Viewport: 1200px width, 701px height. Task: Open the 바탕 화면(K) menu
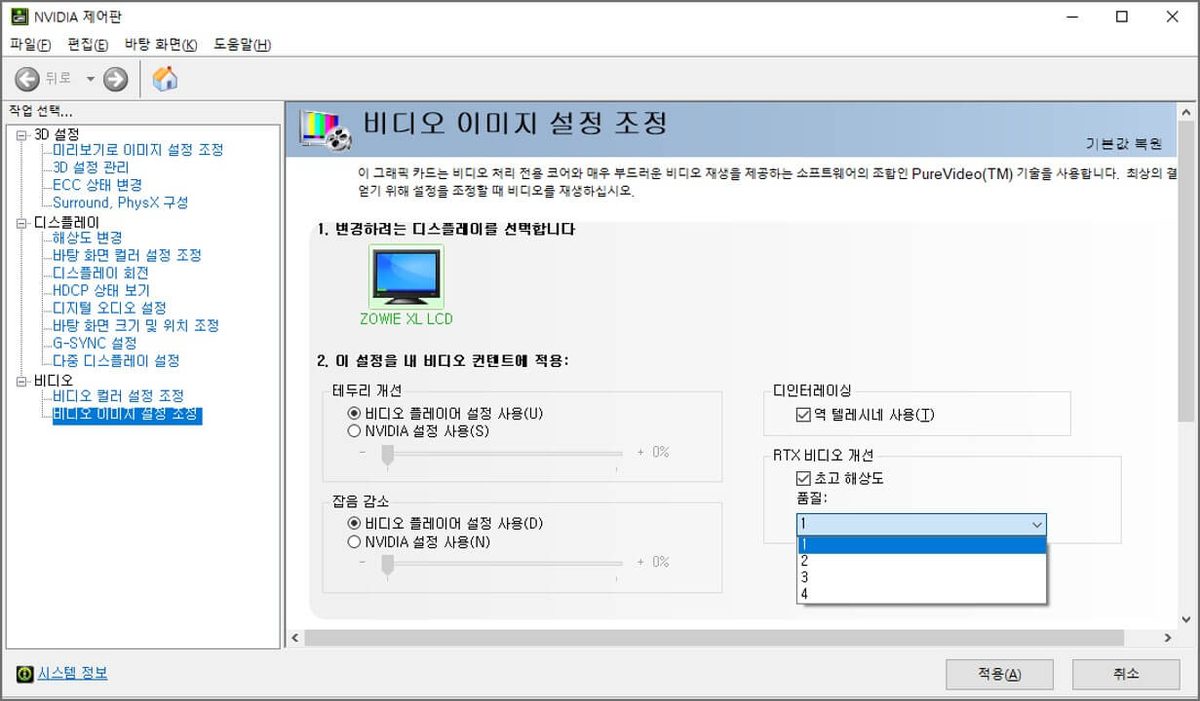pyautogui.click(x=161, y=45)
